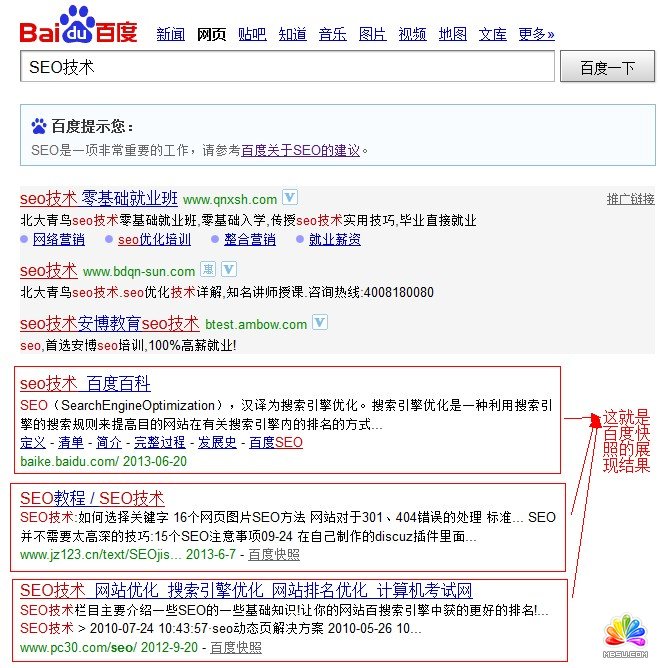
Task: Open the 简介 baike sublink
Action: coord(109,442)
